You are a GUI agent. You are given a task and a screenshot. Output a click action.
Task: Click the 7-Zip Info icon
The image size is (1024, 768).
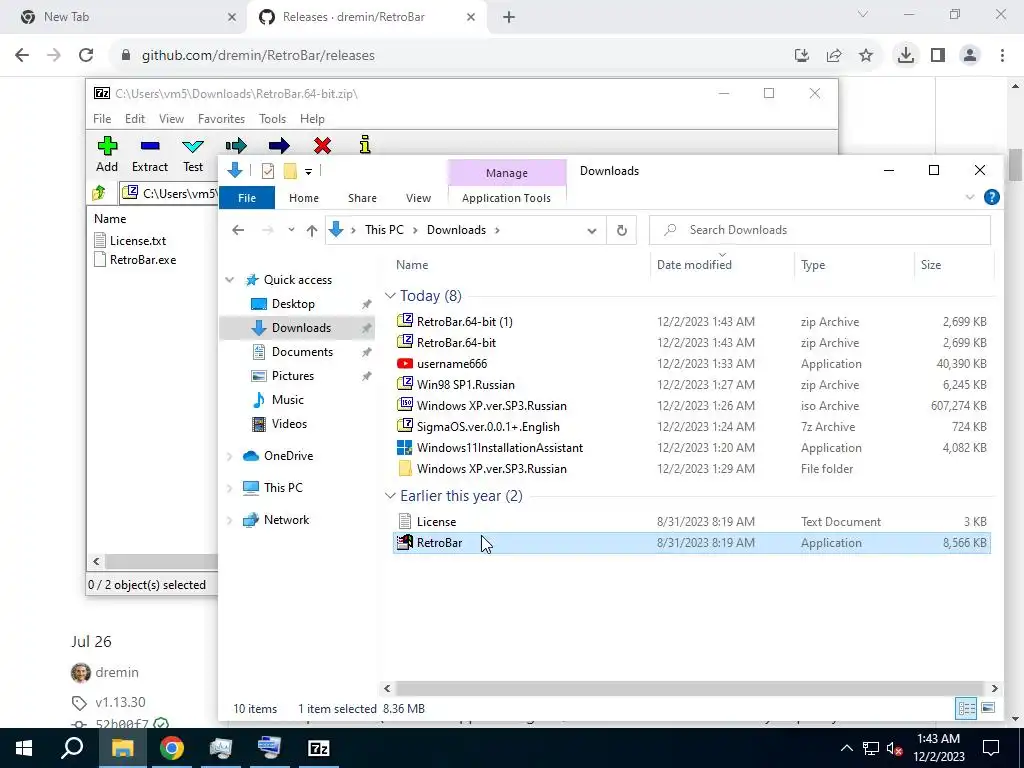click(365, 144)
